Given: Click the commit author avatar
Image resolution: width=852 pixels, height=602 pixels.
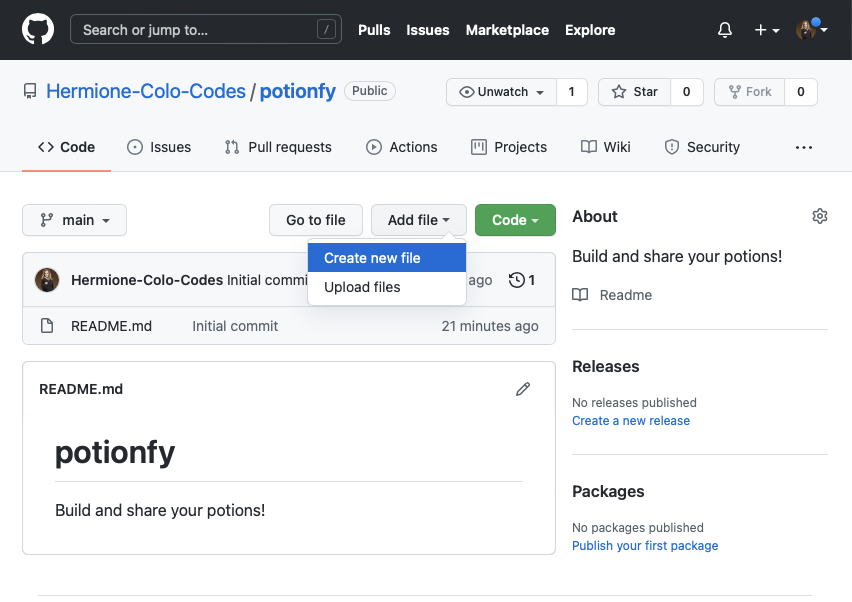Looking at the screenshot, I should coord(47,280).
